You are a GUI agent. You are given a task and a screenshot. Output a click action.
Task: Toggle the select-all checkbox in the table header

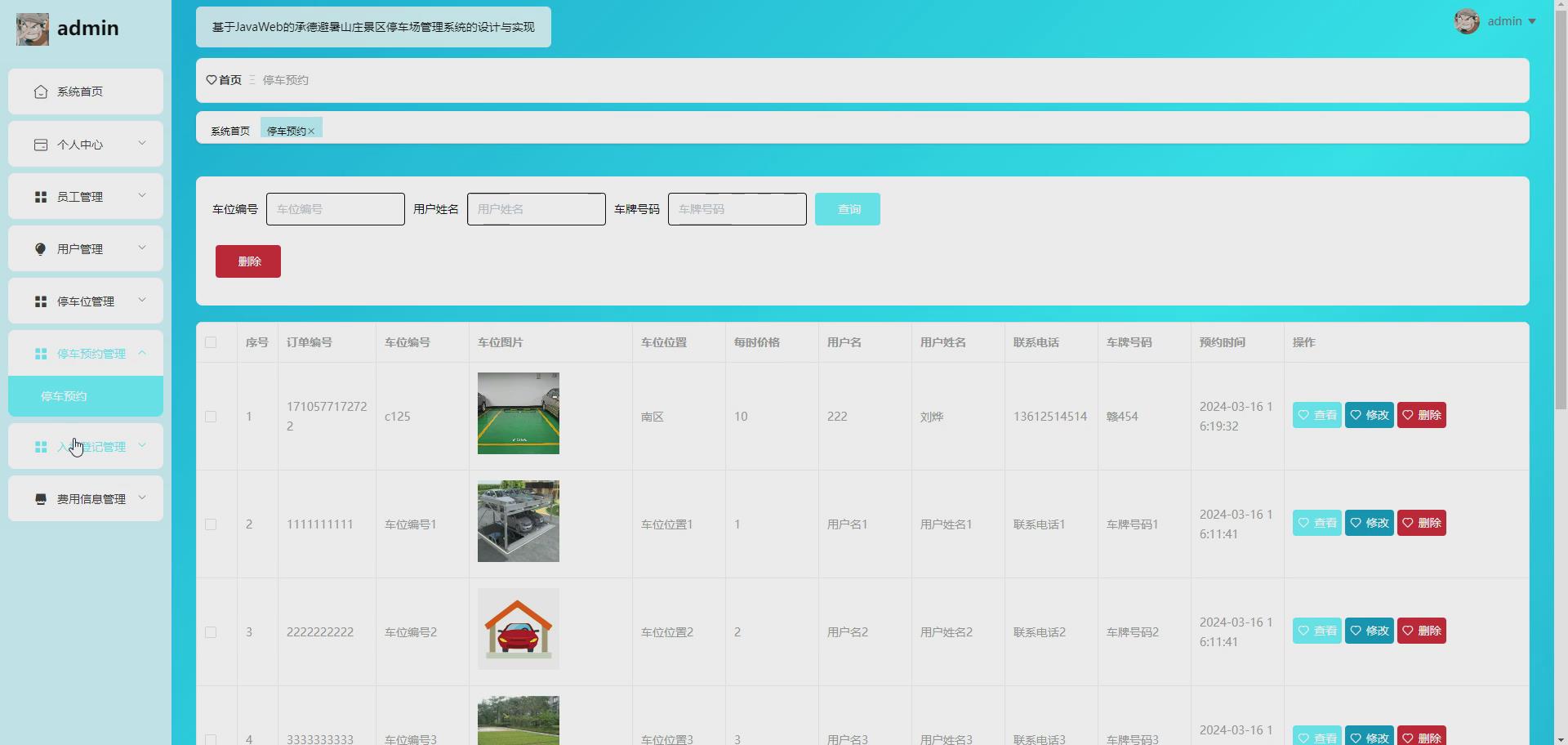(211, 342)
